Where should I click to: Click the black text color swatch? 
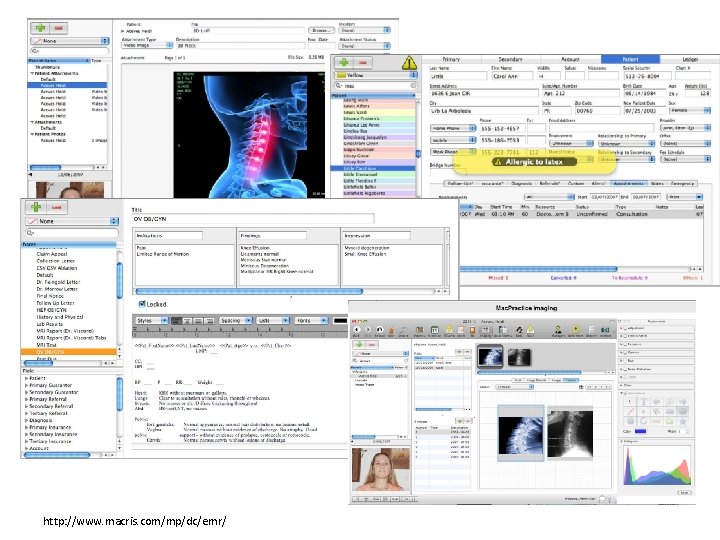341,321
